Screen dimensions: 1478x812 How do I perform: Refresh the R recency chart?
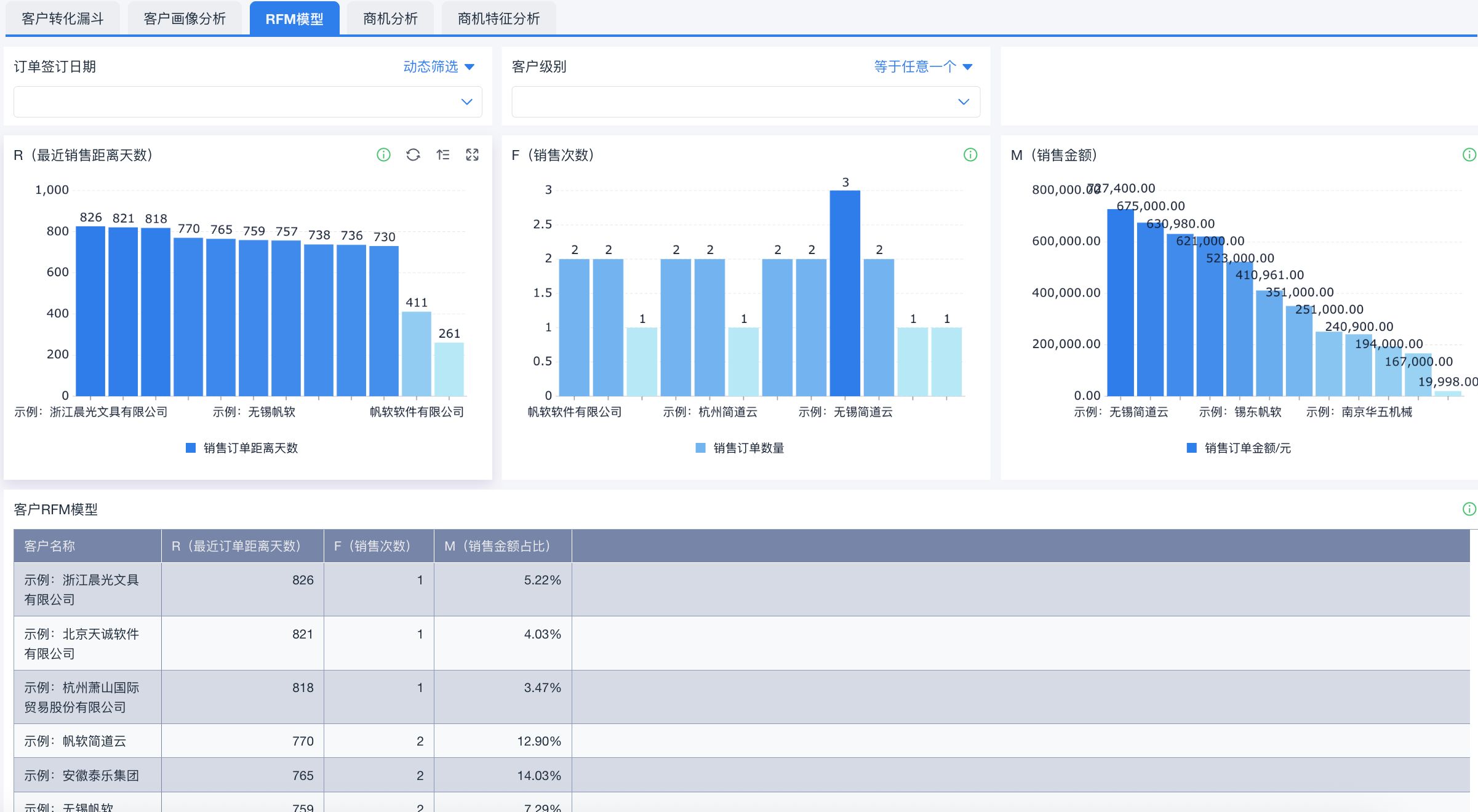pos(413,155)
